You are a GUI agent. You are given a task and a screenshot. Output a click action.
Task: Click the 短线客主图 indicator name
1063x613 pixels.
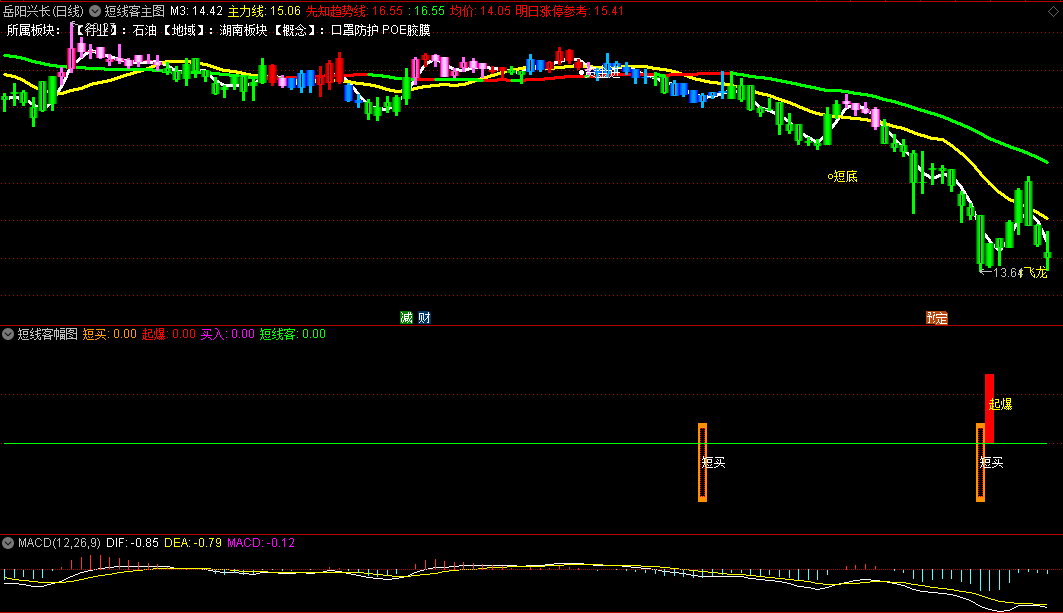pos(135,11)
